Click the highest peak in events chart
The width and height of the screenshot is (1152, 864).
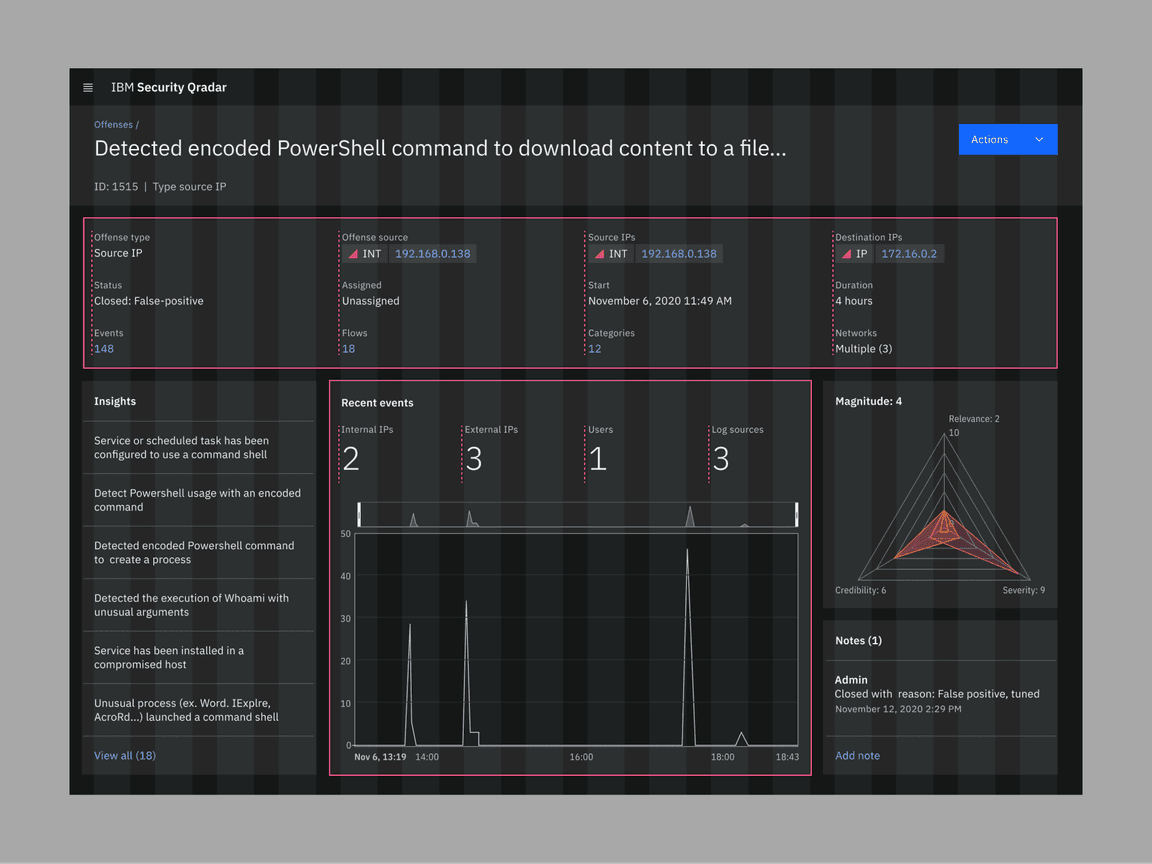click(x=687, y=551)
